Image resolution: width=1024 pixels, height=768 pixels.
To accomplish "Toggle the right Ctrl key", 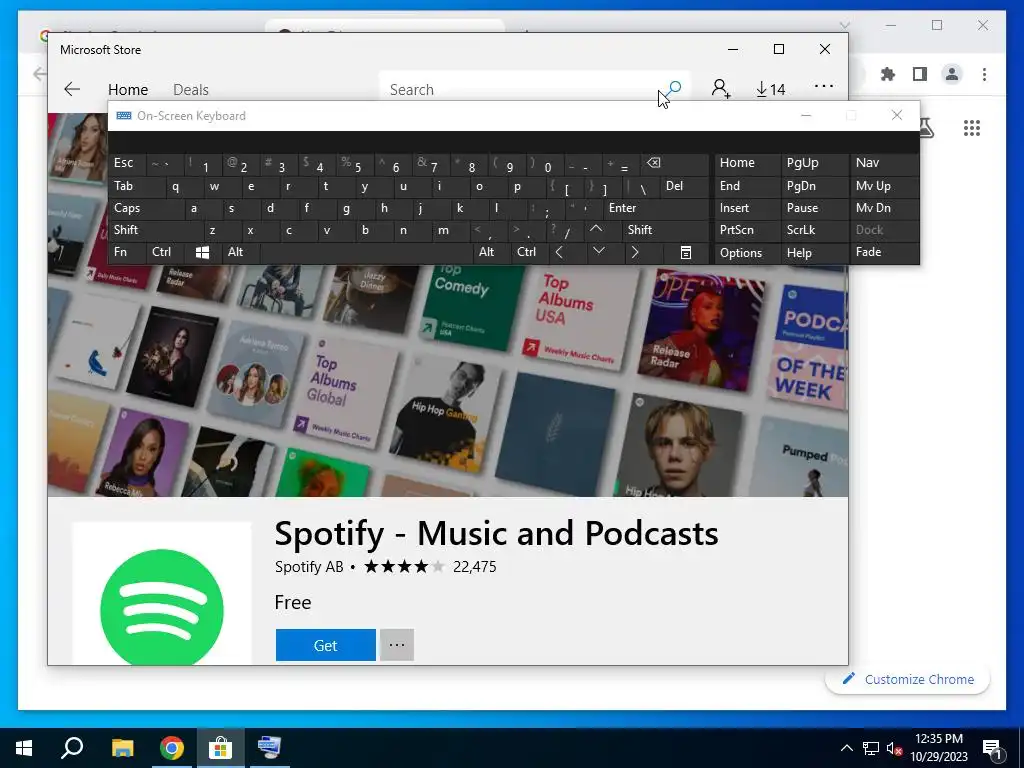I will click(x=528, y=253).
